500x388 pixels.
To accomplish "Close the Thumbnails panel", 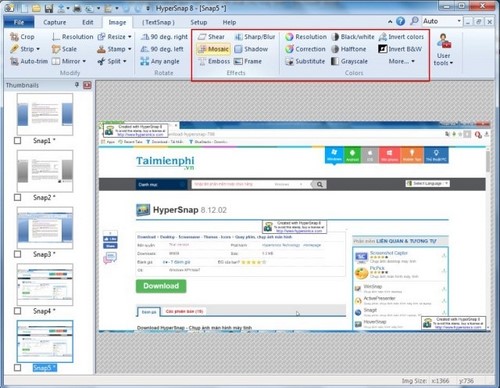I will (x=87, y=85).
